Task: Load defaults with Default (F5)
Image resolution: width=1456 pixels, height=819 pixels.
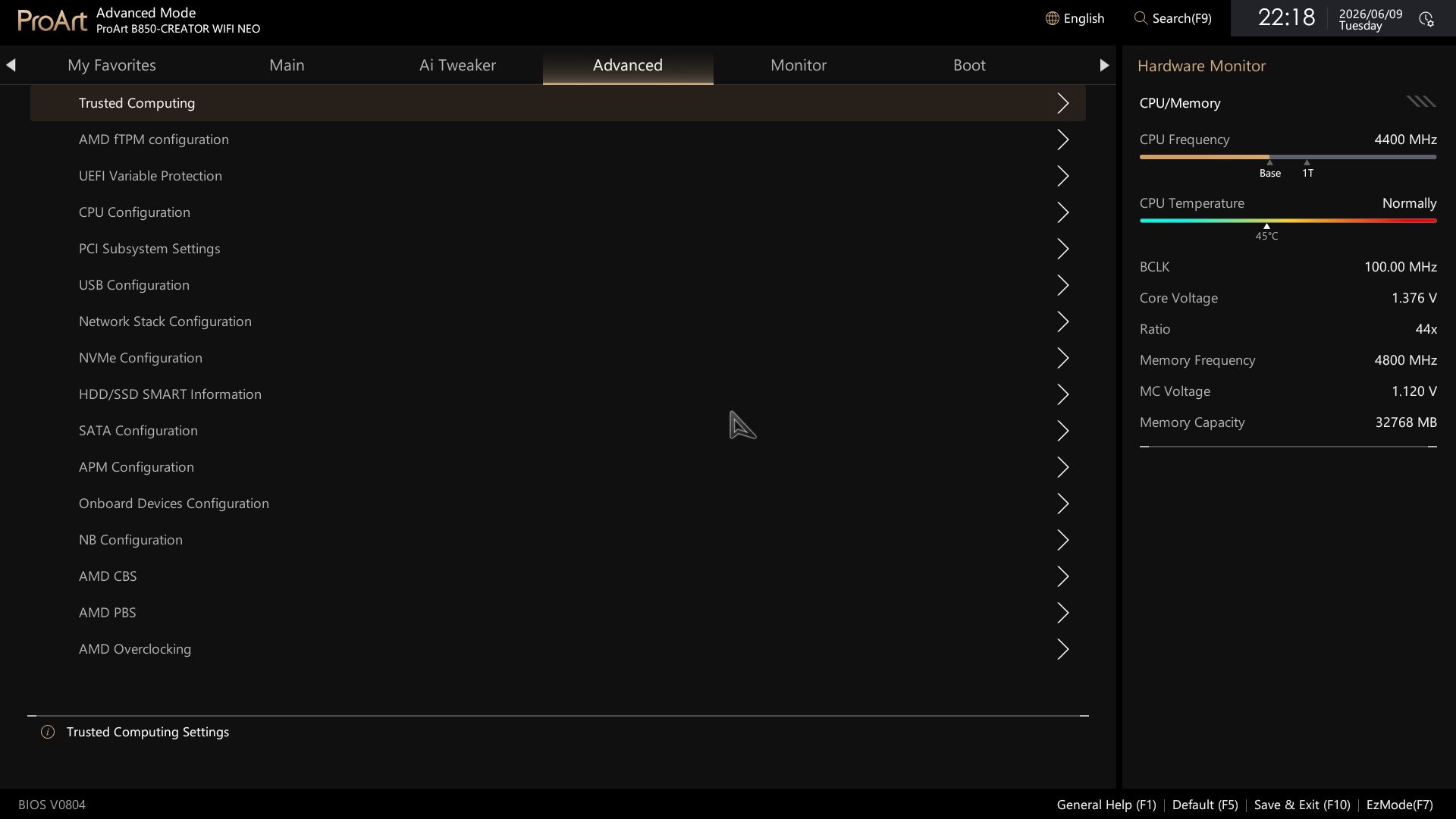Action: pos(1205,805)
